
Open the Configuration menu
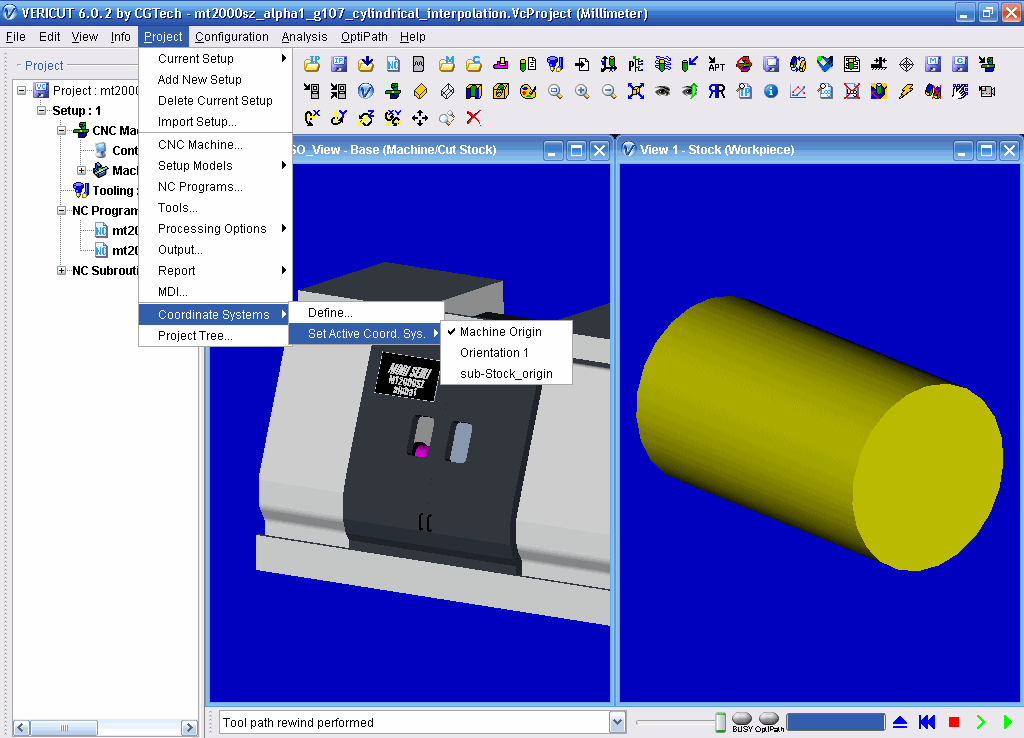coord(232,37)
